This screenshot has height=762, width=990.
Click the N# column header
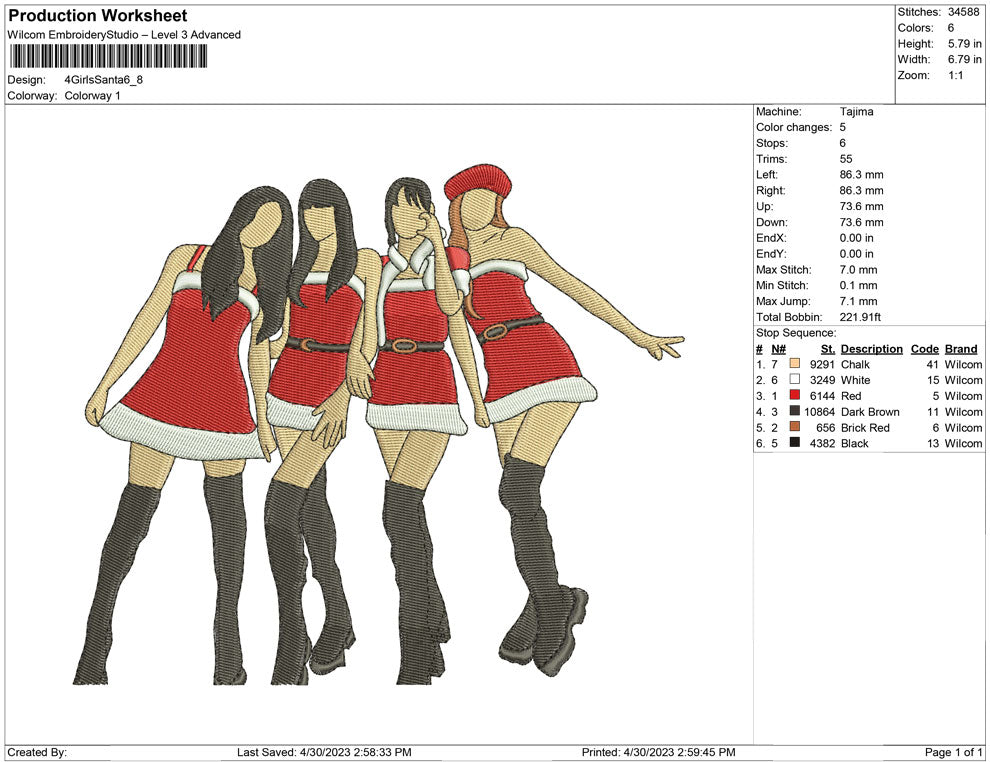coord(778,349)
